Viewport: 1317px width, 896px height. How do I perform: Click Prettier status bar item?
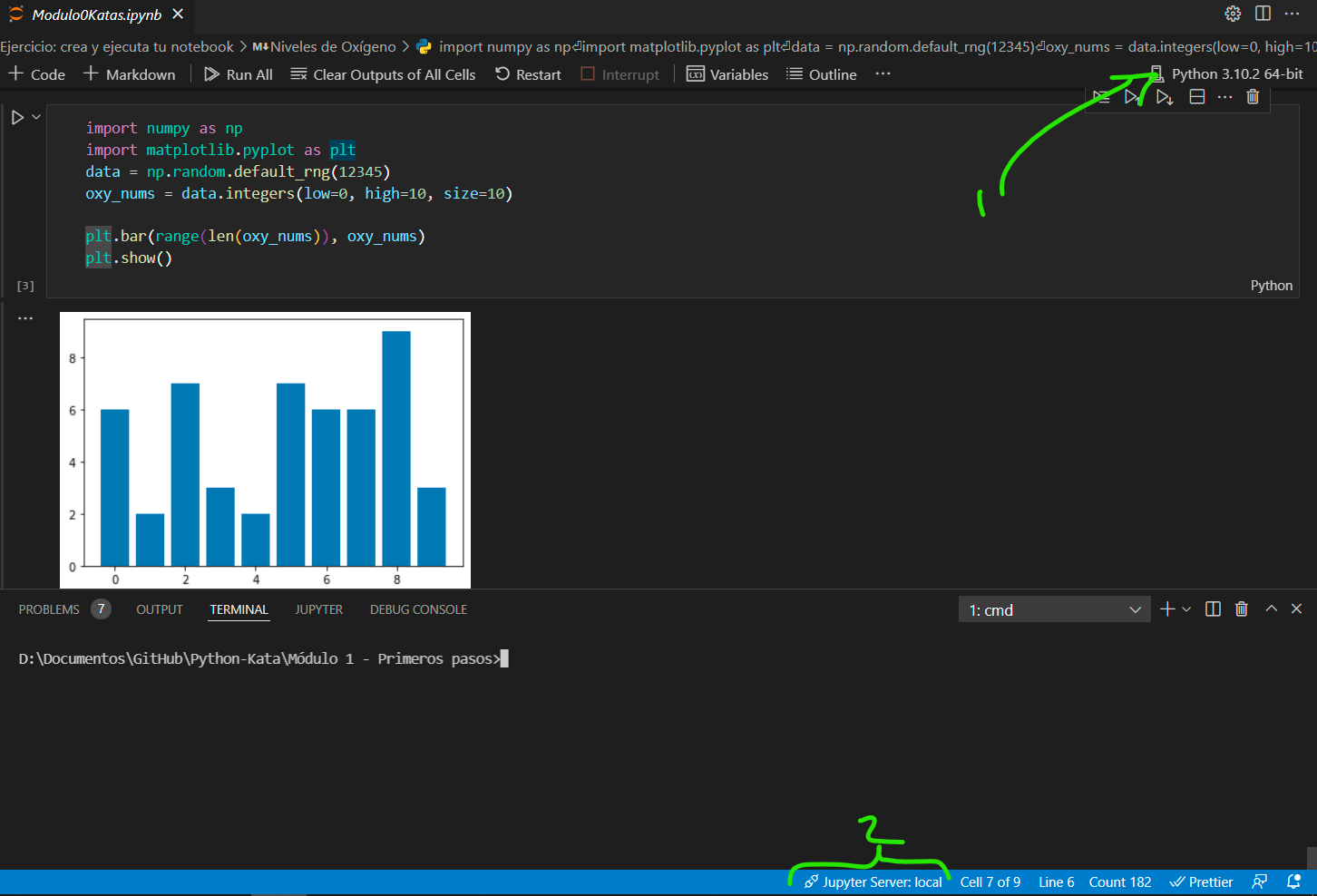[1201, 882]
